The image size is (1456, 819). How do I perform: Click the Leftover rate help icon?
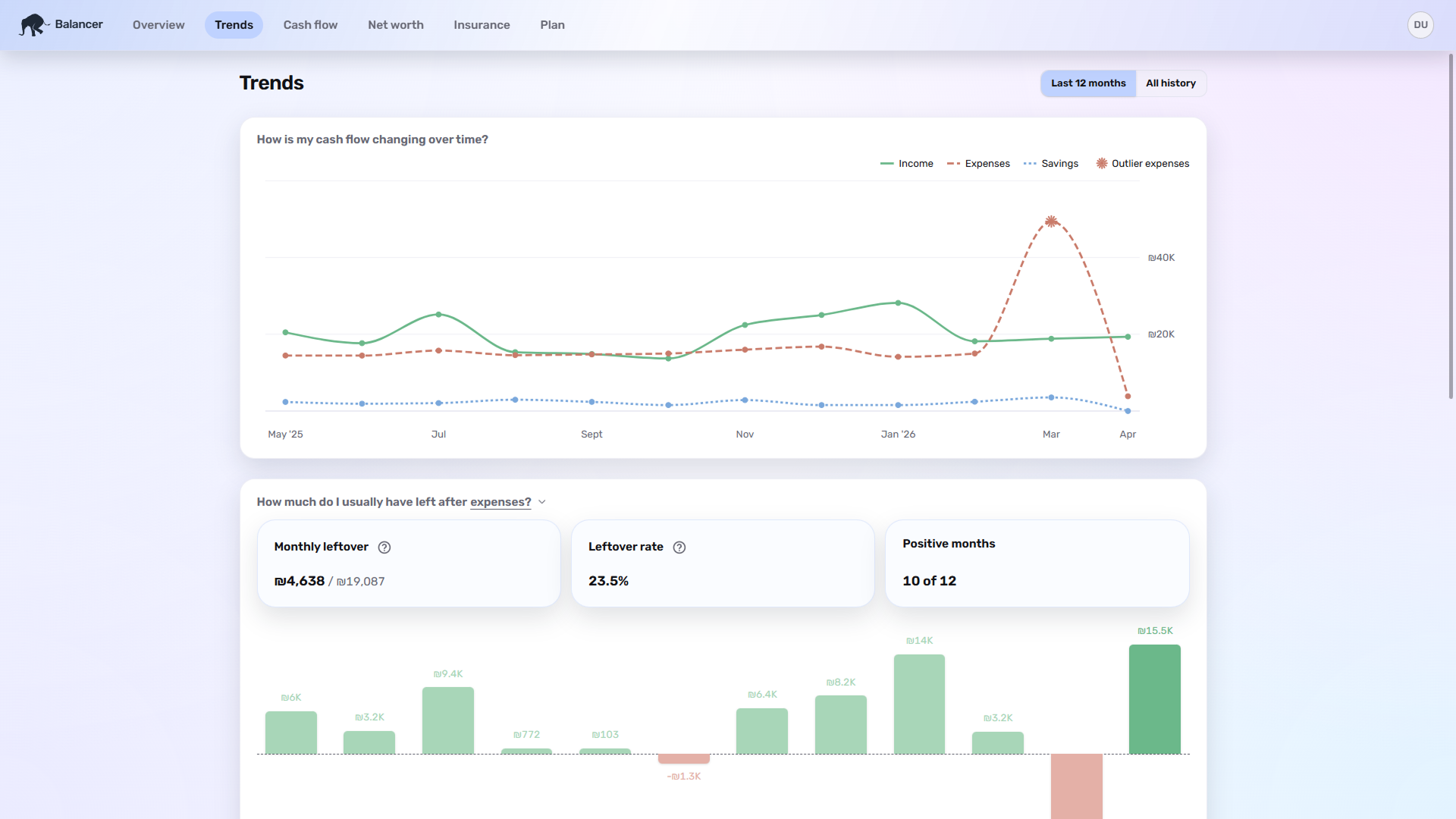679,548
